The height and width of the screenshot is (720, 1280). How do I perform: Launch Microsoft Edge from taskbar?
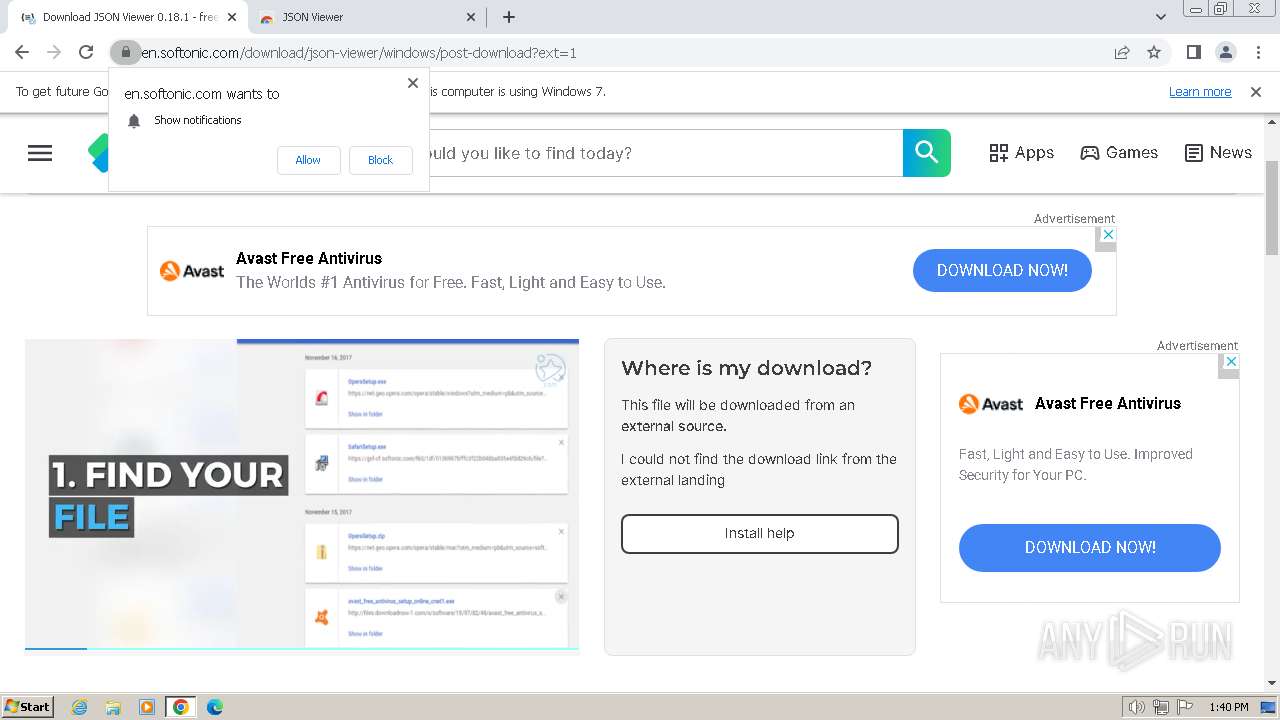(215, 707)
